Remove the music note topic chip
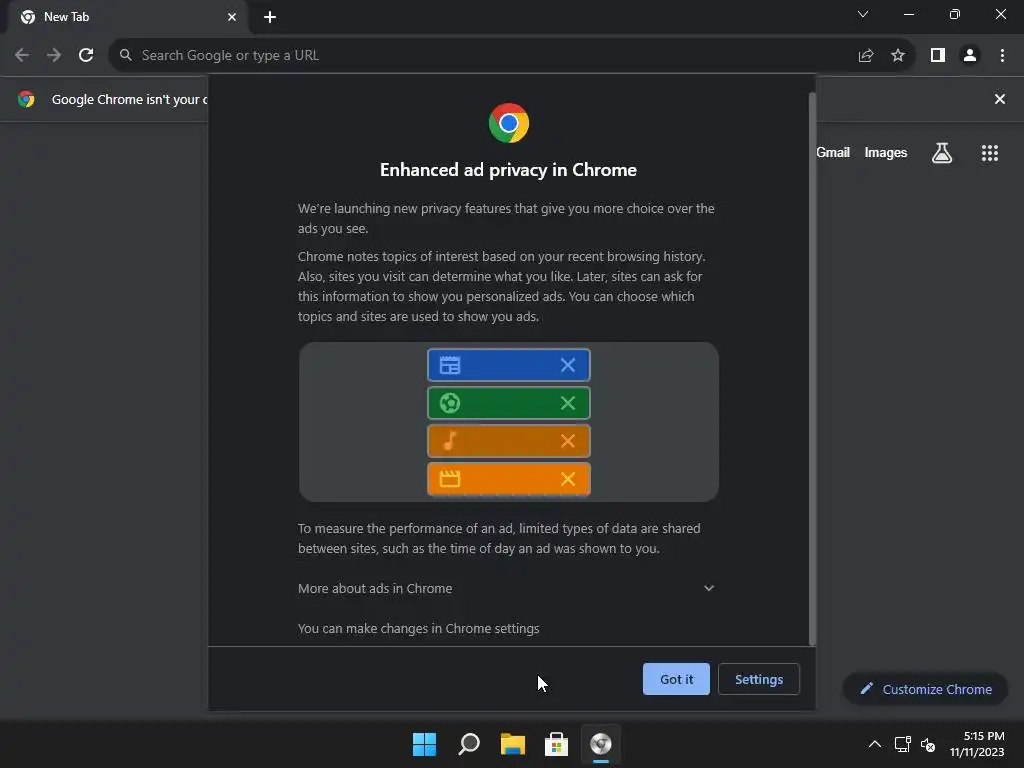The image size is (1024, 768). (x=568, y=441)
